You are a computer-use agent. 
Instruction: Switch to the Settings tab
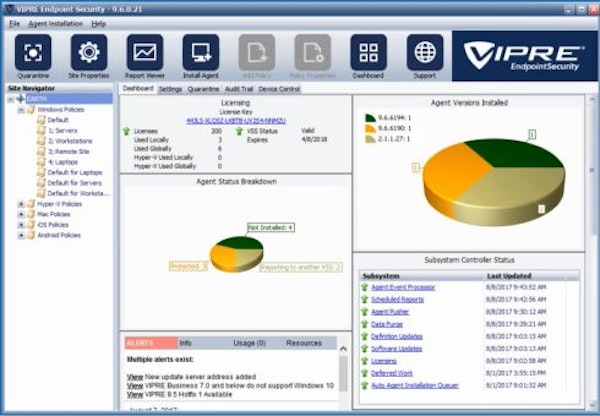point(170,89)
